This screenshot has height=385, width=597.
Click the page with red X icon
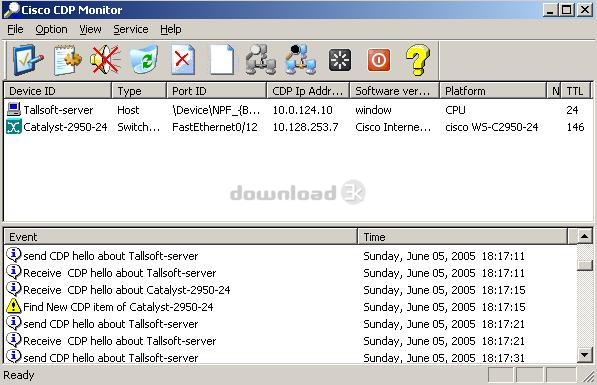(183, 60)
